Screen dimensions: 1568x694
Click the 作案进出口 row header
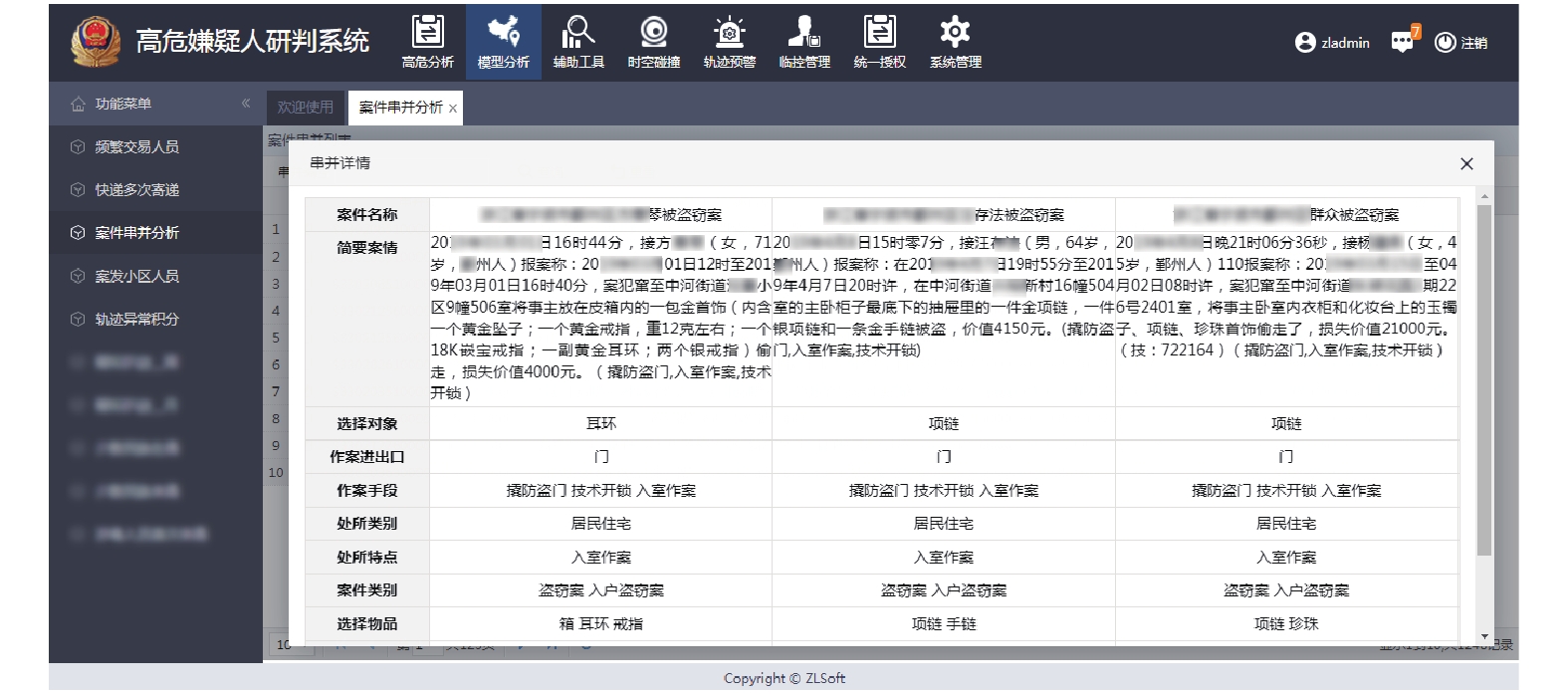click(x=367, y=457)
